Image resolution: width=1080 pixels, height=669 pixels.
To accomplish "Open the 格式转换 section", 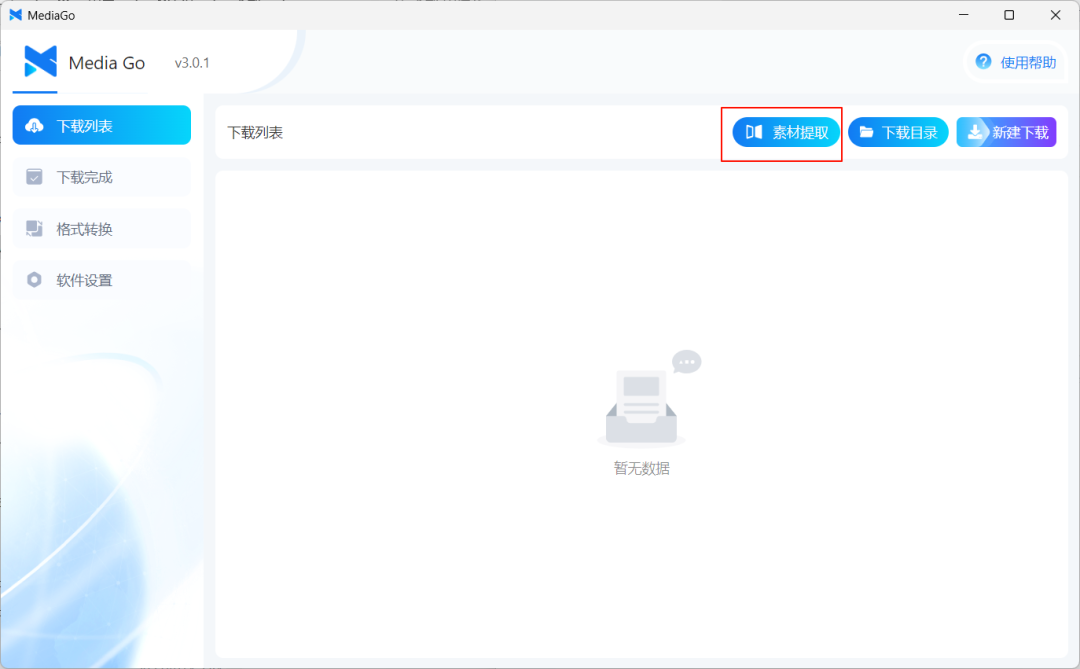I will pos(102,229).
